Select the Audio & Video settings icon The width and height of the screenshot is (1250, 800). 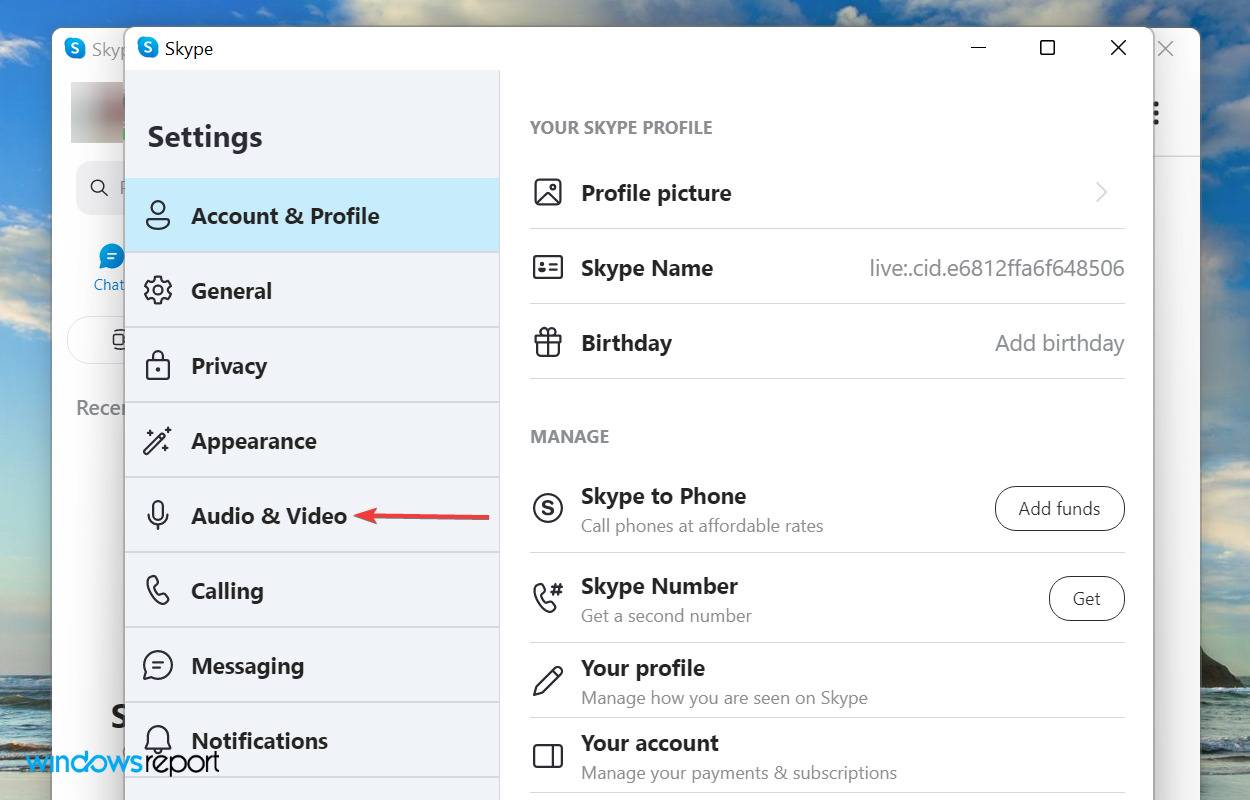tap(158, 515)
